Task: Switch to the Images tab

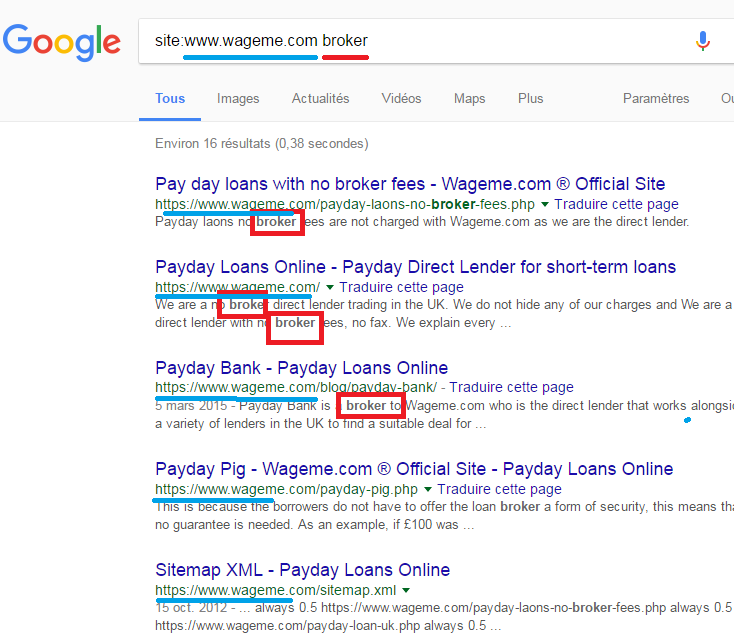Action: [x=238, y=98]
